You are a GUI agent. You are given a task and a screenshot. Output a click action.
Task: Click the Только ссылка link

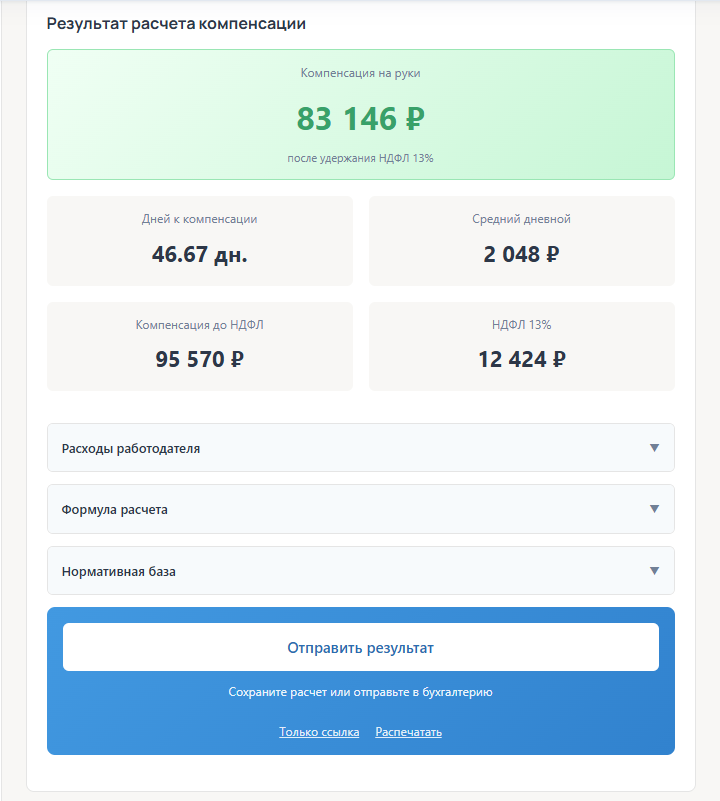(x=319, y=732)
